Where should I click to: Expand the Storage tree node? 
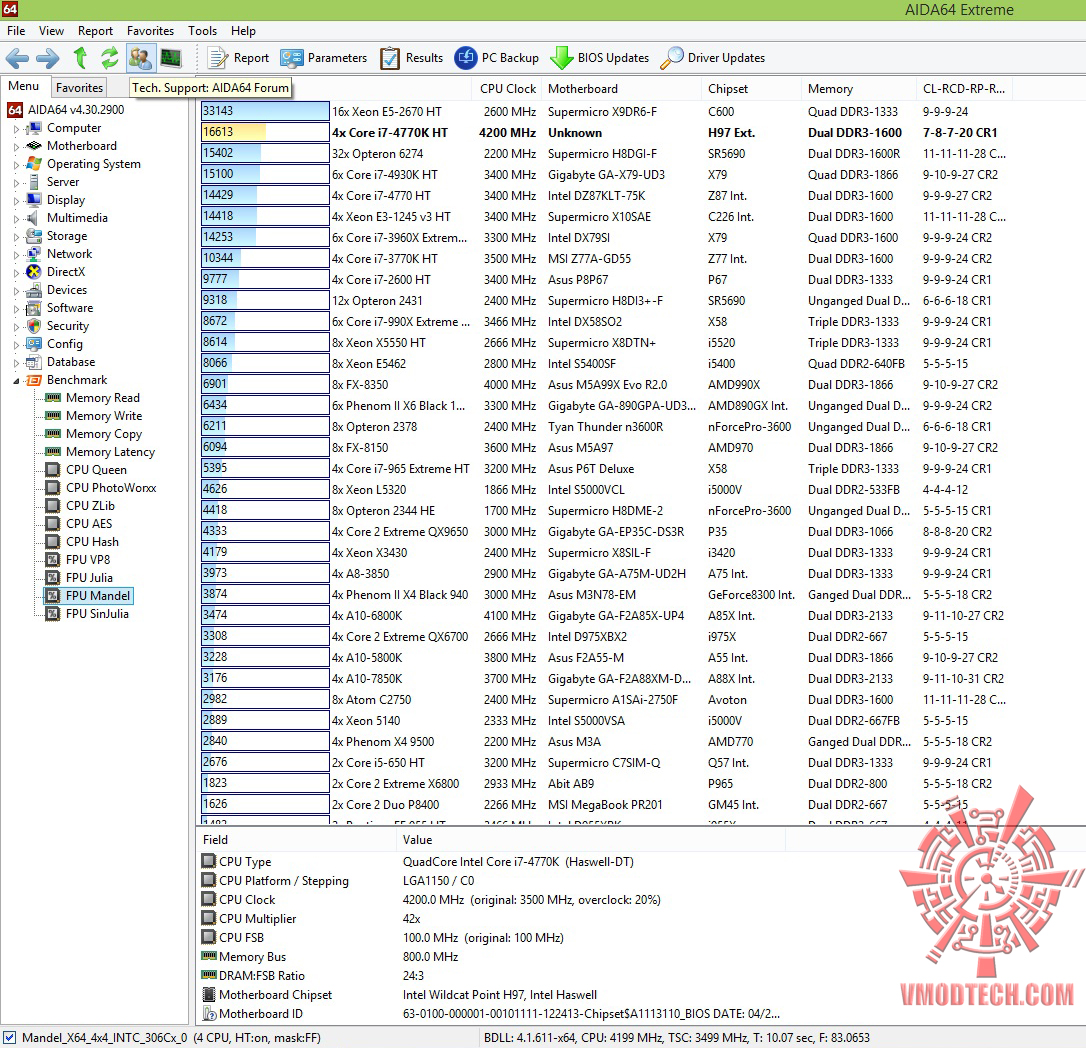pyautogui.click(x=16, y=236)
